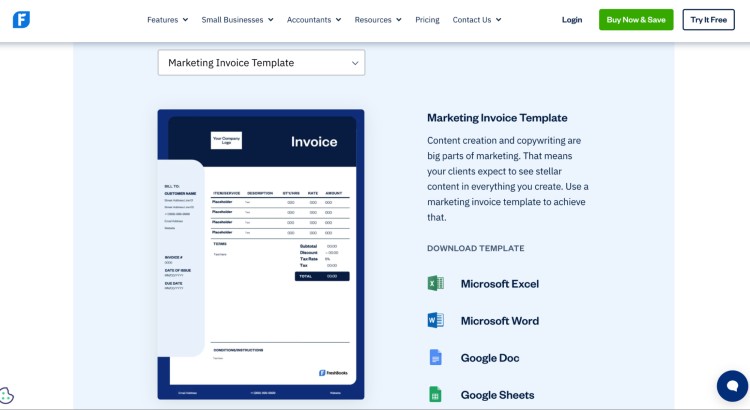
Task: Open the Marketing Invoice Template dropdown
Action: (x=261, y=63)
